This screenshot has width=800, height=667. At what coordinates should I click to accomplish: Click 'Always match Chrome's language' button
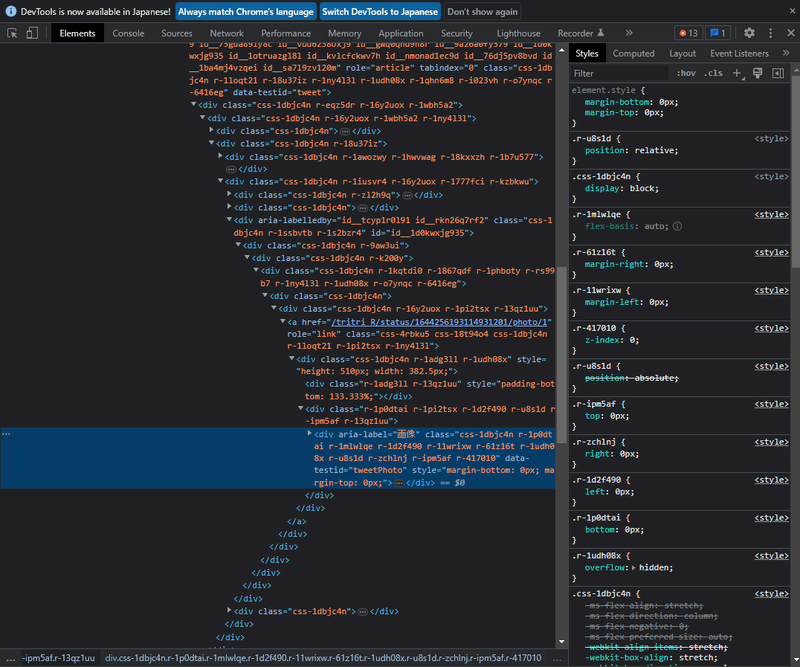(x=245, y=11)
